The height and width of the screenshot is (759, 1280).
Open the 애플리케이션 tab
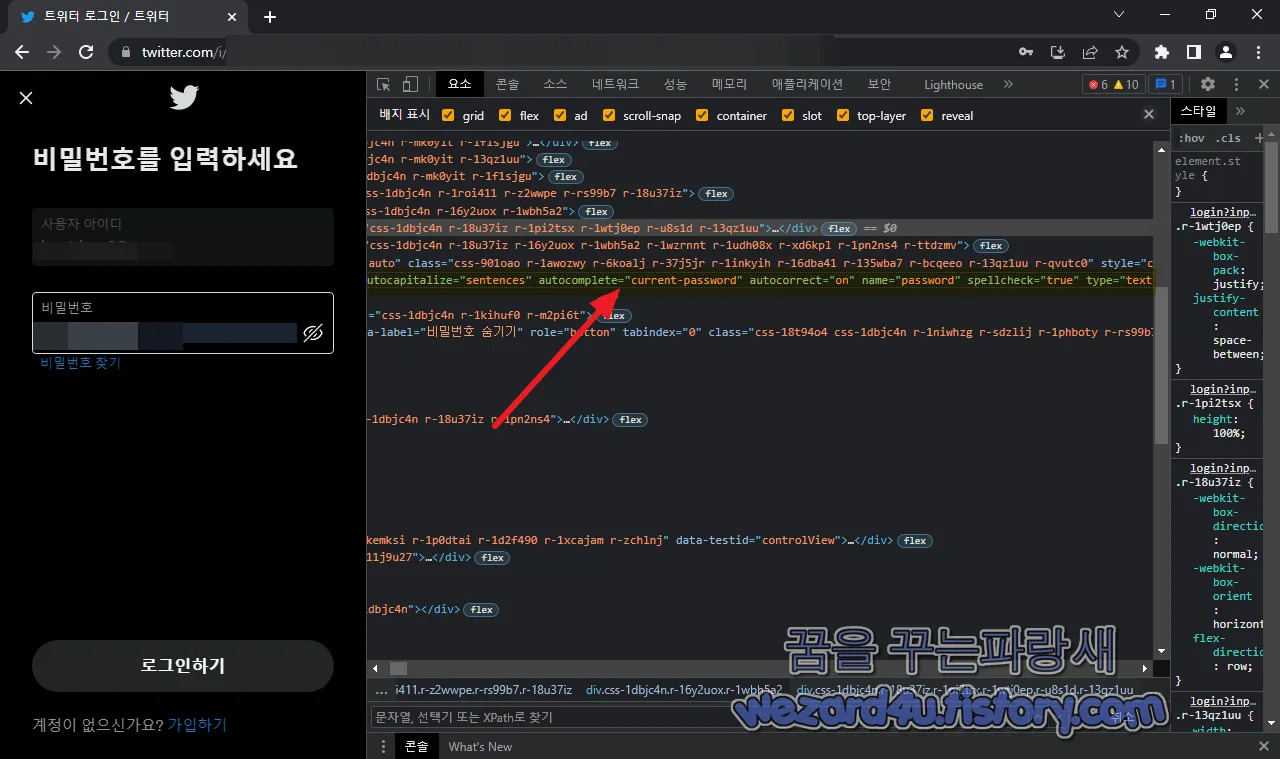point(807,85)
